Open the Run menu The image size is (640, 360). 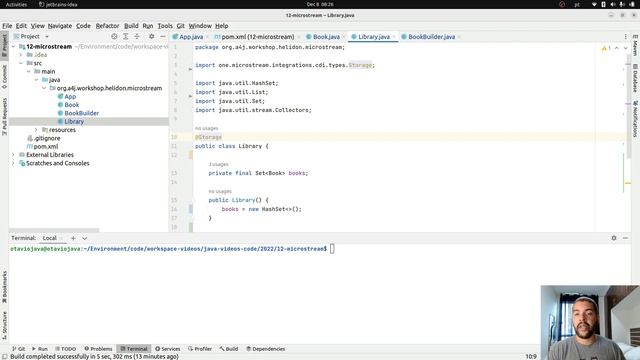pos(148,26)
